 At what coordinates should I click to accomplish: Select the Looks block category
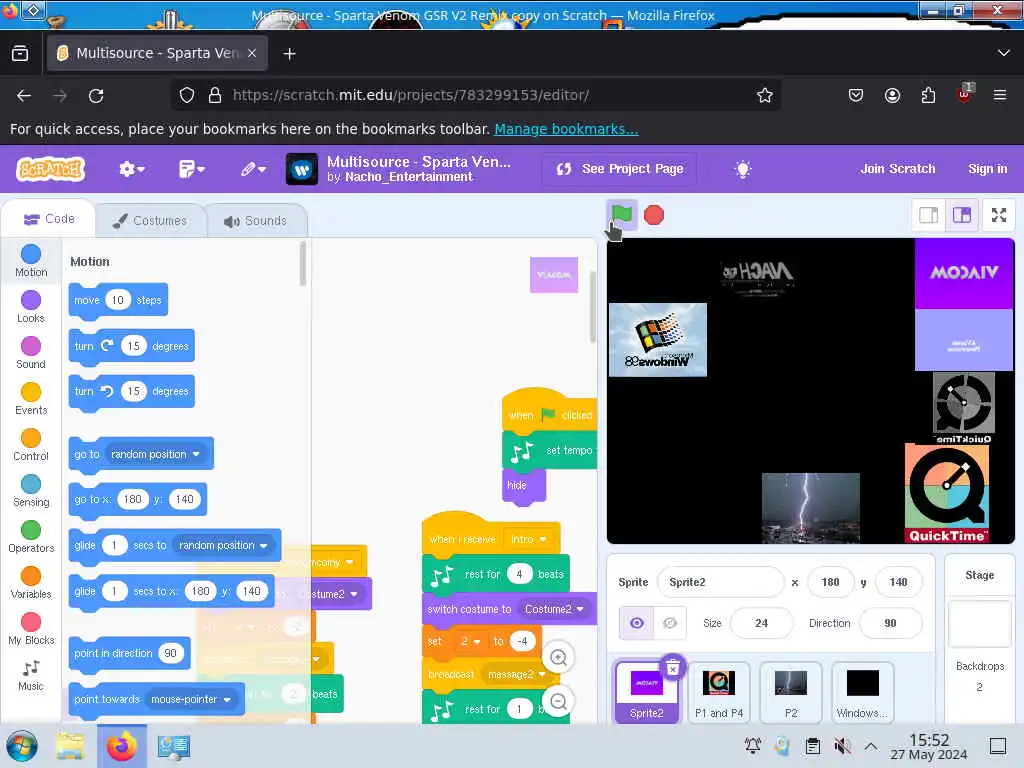point(31,307)
